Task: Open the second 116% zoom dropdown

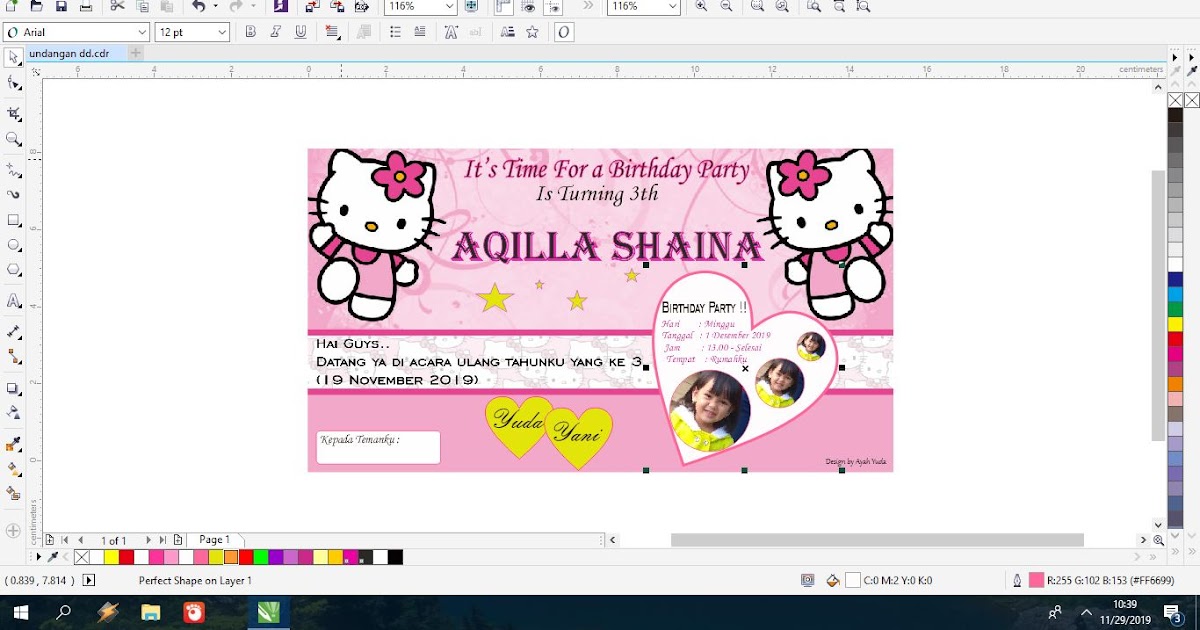Action: point(672,6)
